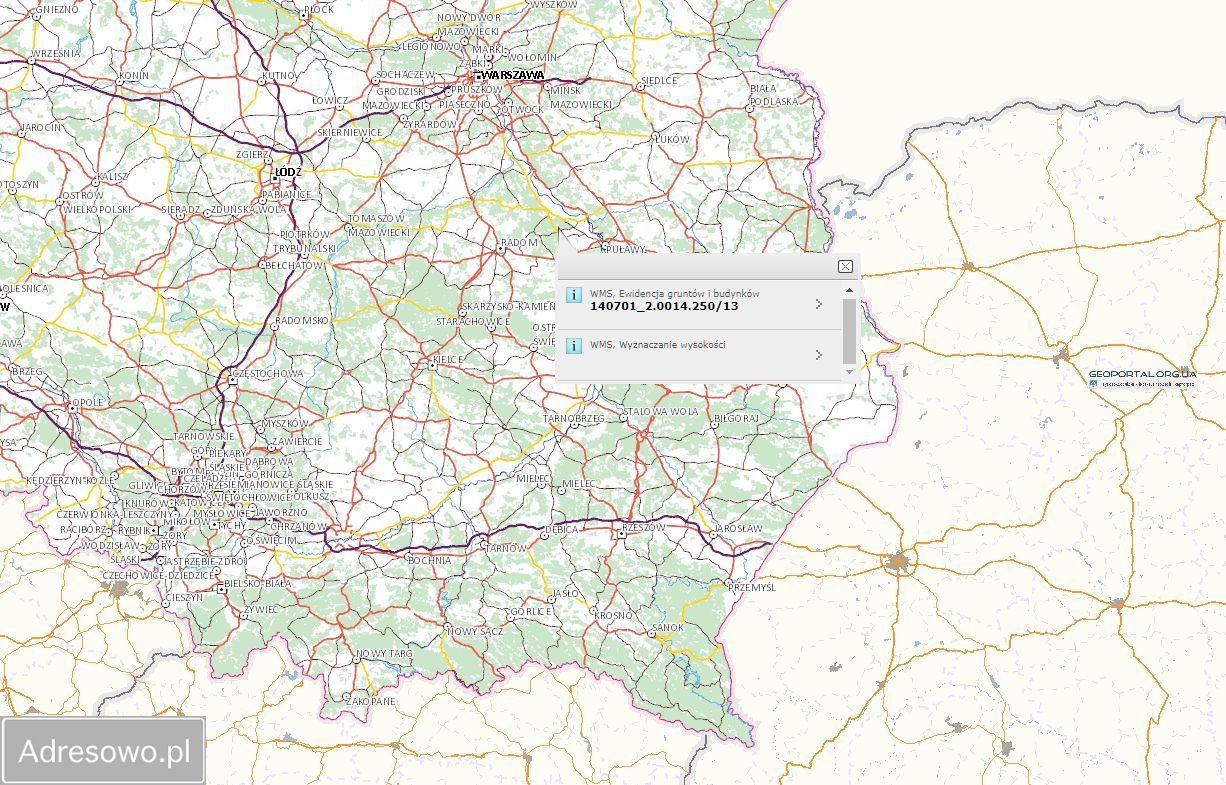Click info icon beside Wyznaczanie wysokości
This screenshot has width=1226, height=785.
574,346
